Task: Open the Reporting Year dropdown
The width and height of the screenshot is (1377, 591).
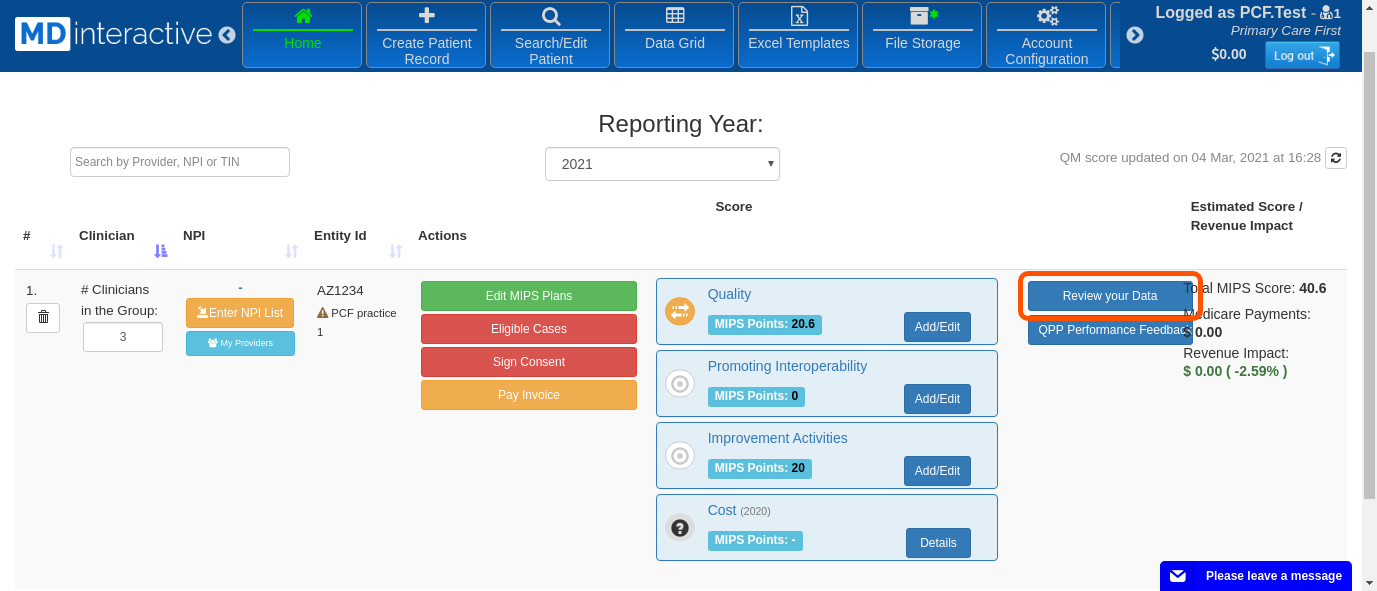Action: pyautogui.click(x=662, y=164)
